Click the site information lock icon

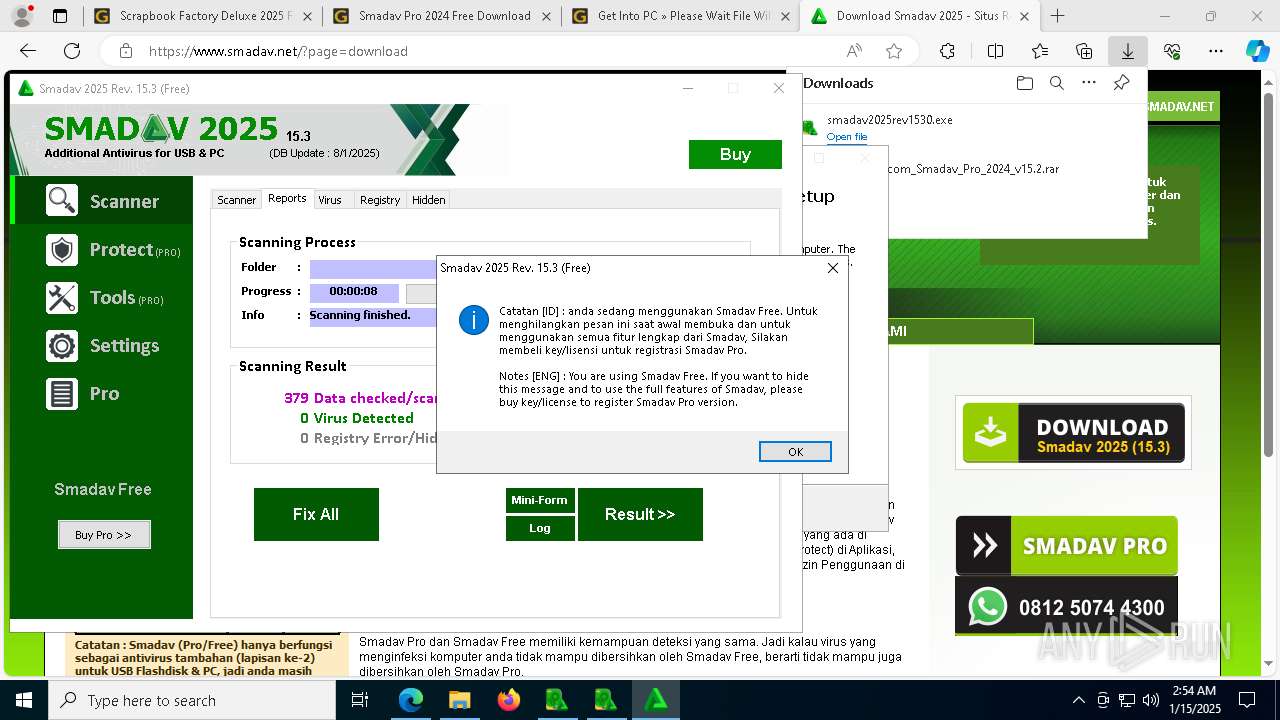click(125, 51)
